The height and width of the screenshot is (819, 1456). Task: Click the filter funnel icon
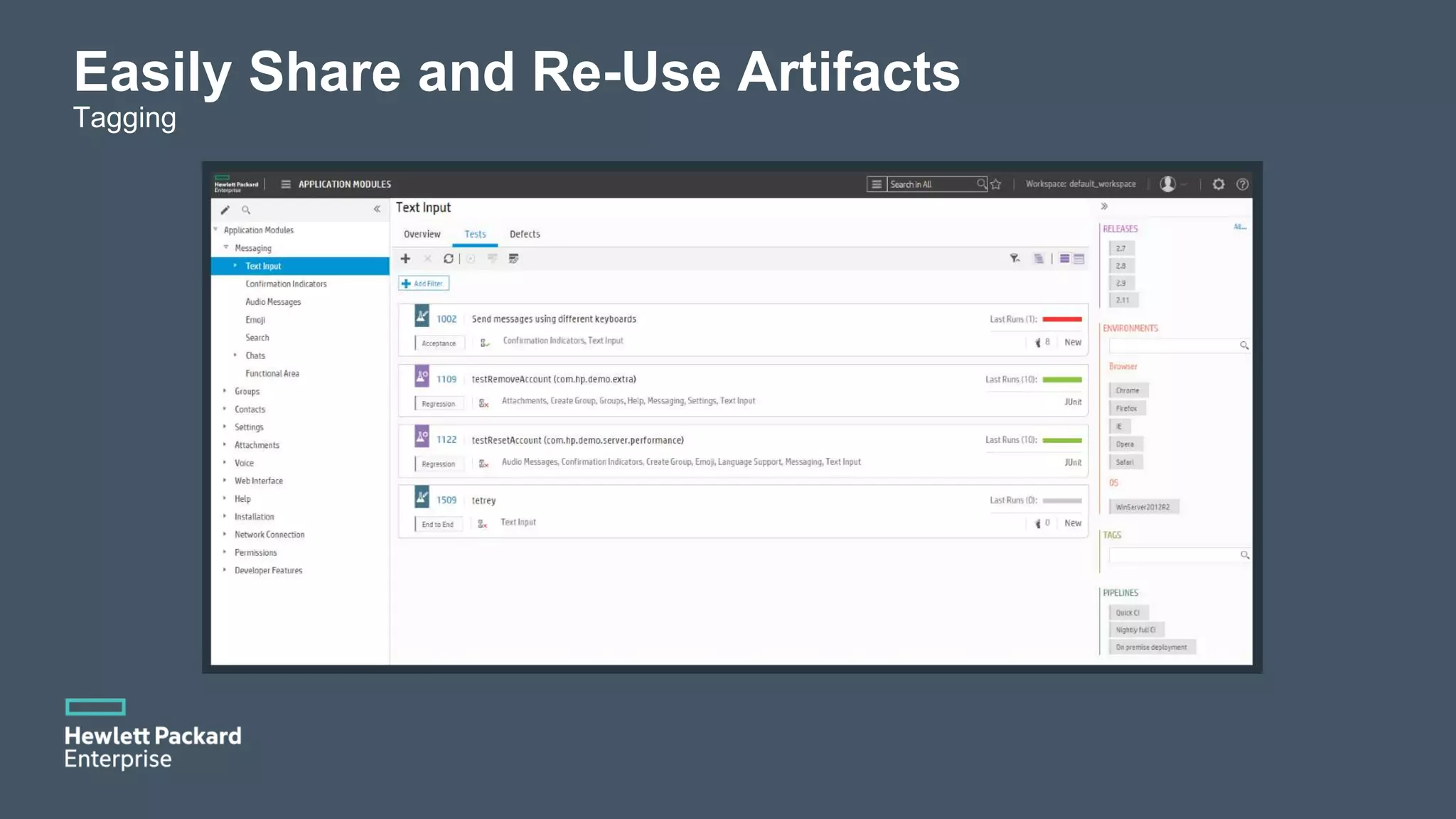pyautogui.click(x=1015, y=259)
